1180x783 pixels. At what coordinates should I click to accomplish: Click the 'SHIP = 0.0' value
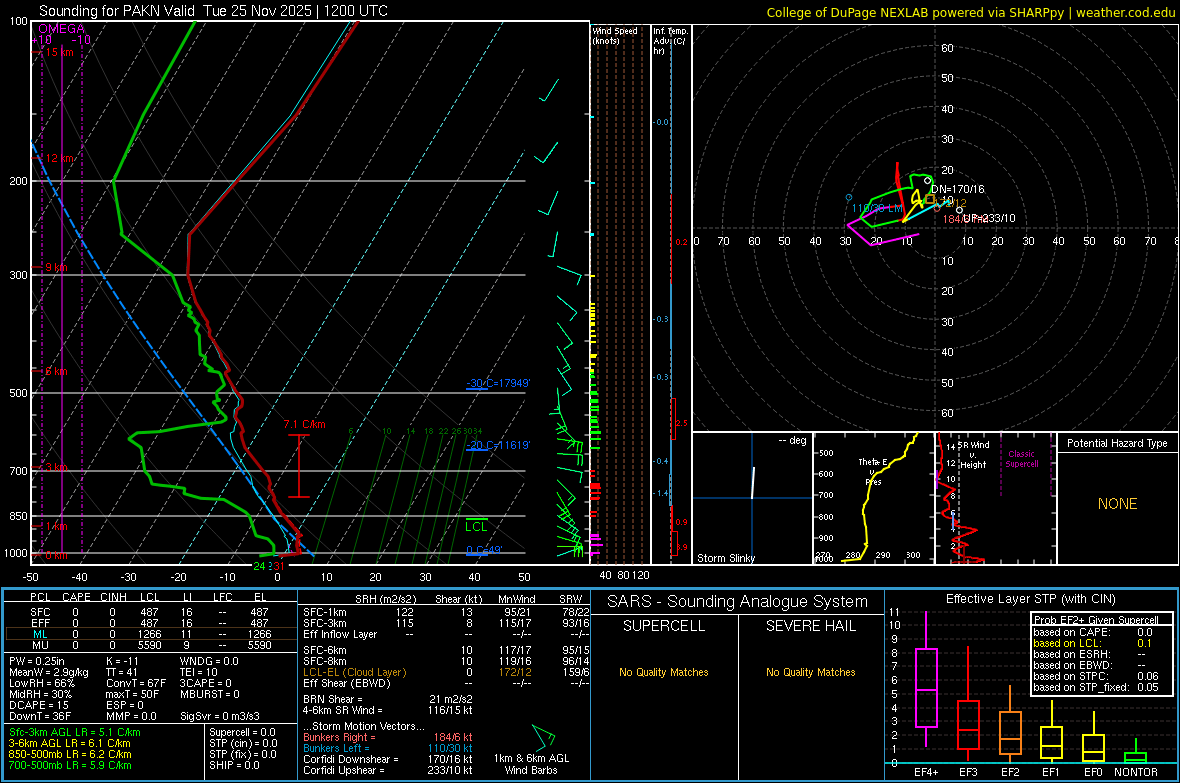tap(234, 765)
